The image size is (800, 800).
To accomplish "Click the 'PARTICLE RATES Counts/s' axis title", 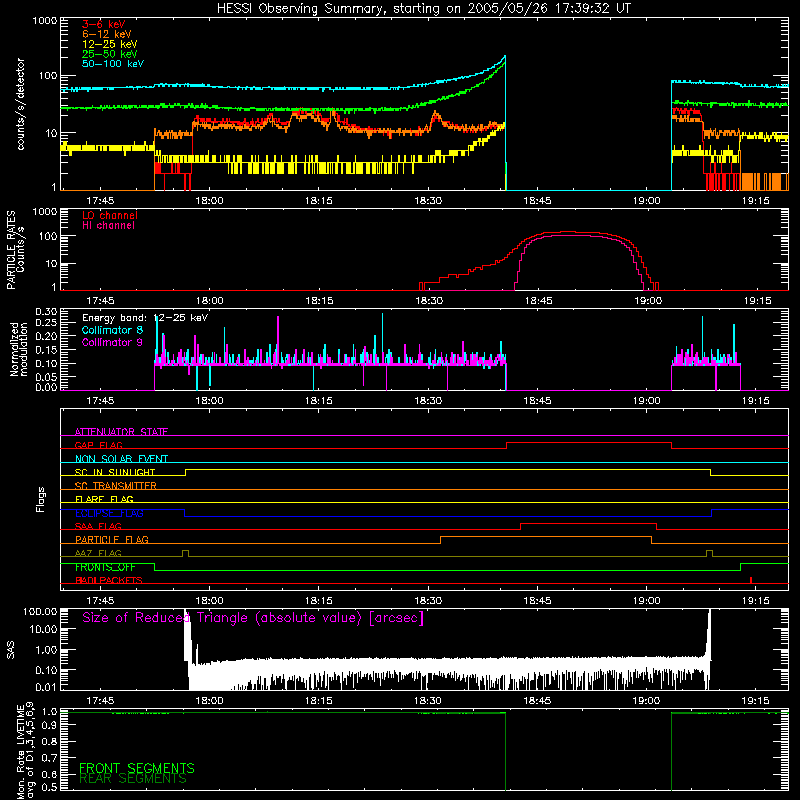I will 15,250.
